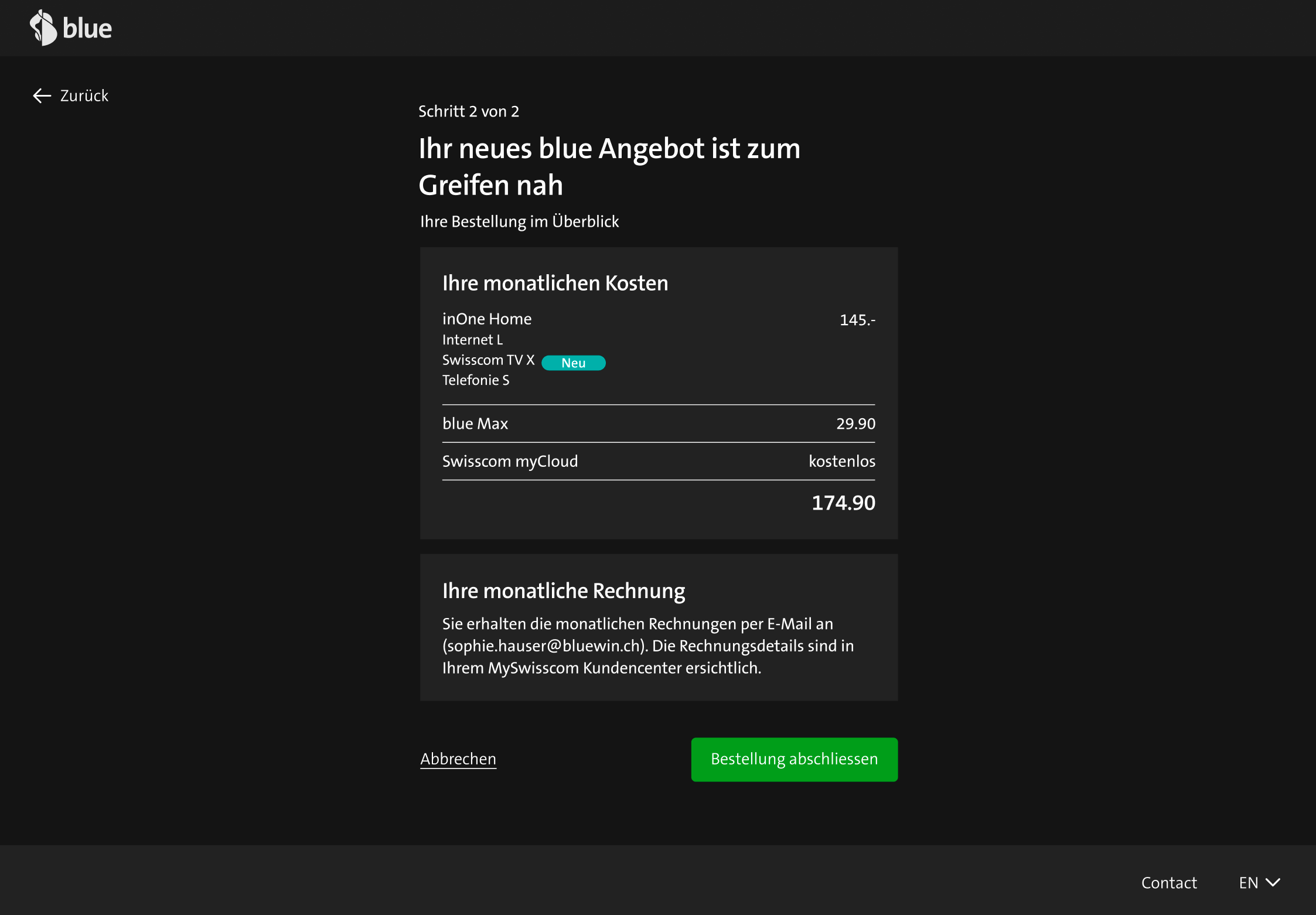Click the 174.90 total amount
Viewport: 1316px width, 915px height.
point(843,503)
